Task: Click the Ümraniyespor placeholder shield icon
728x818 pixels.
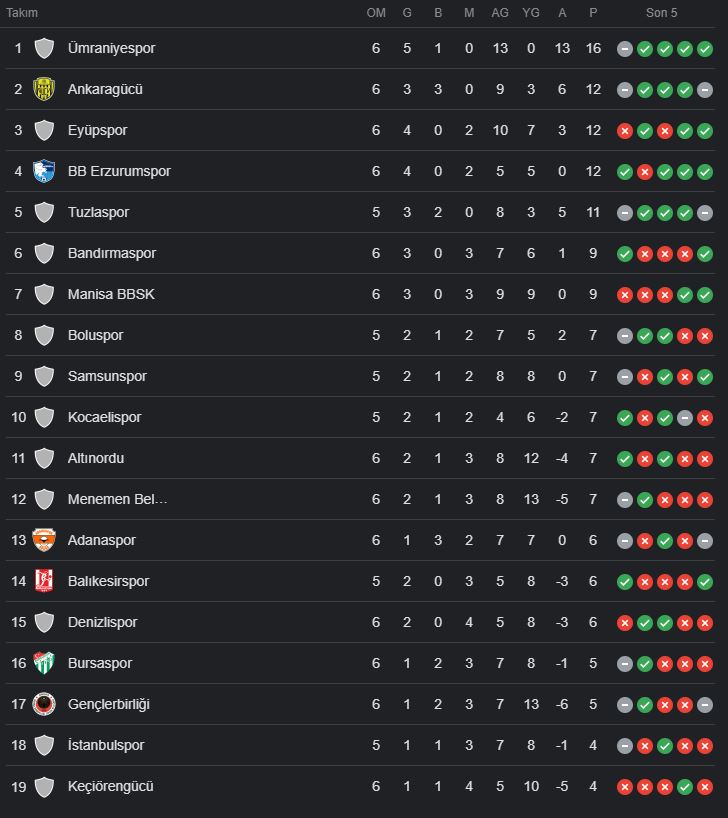Action: 44,48
